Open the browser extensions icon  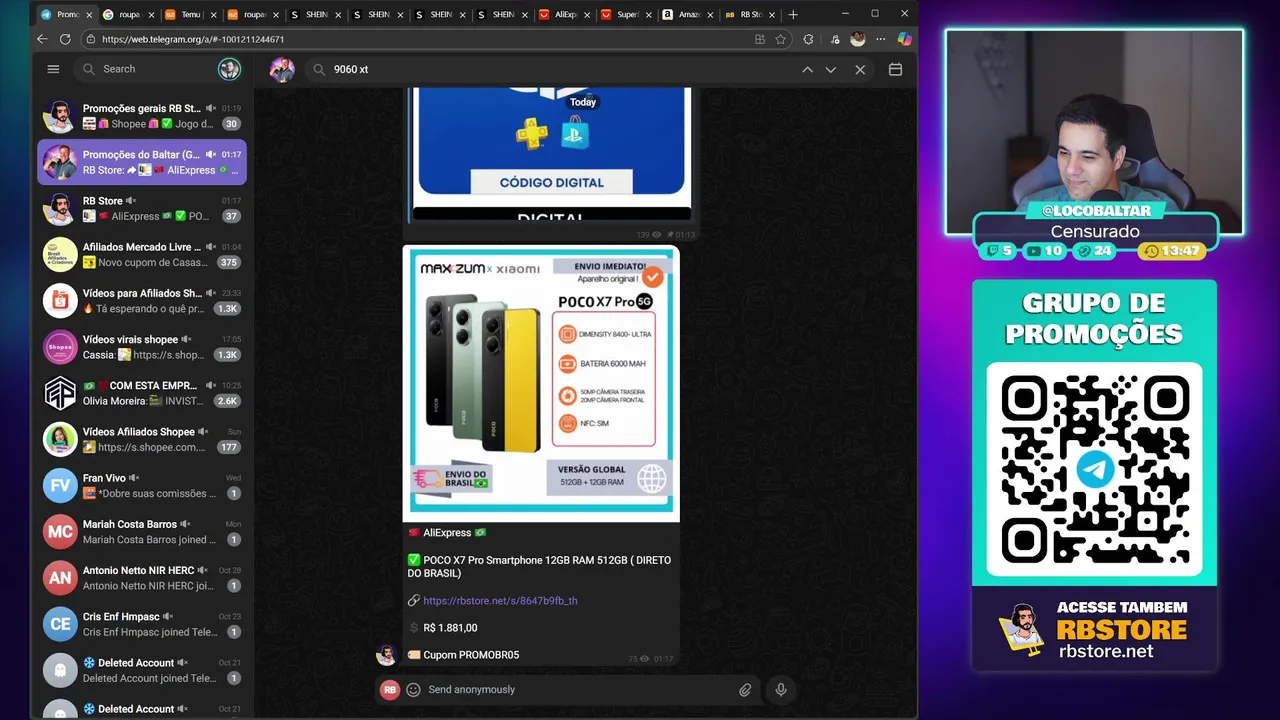coord(808,39)
